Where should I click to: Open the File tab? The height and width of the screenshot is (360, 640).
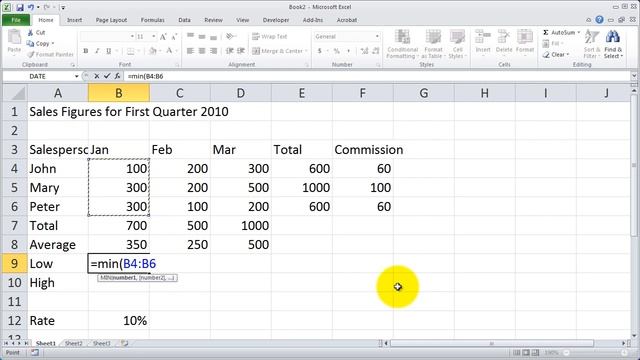(x=16, y=20)
